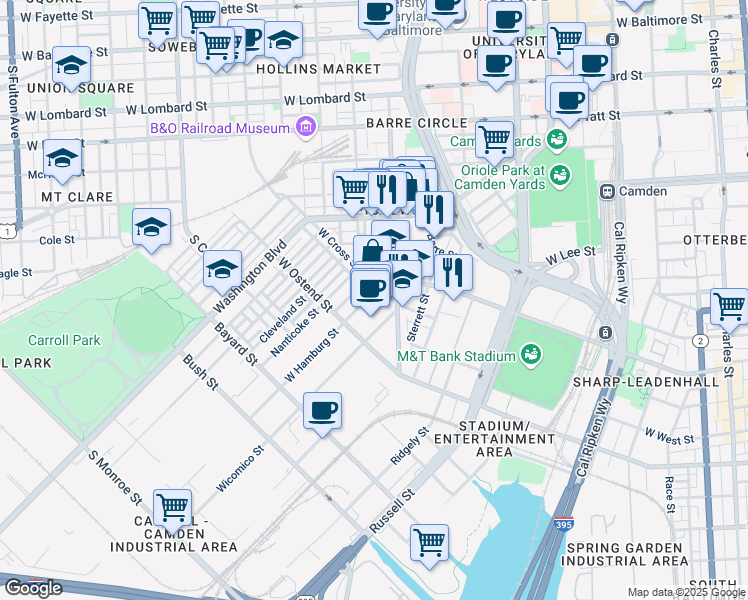Select coffee cup marker left of Sterrett St

370,290
